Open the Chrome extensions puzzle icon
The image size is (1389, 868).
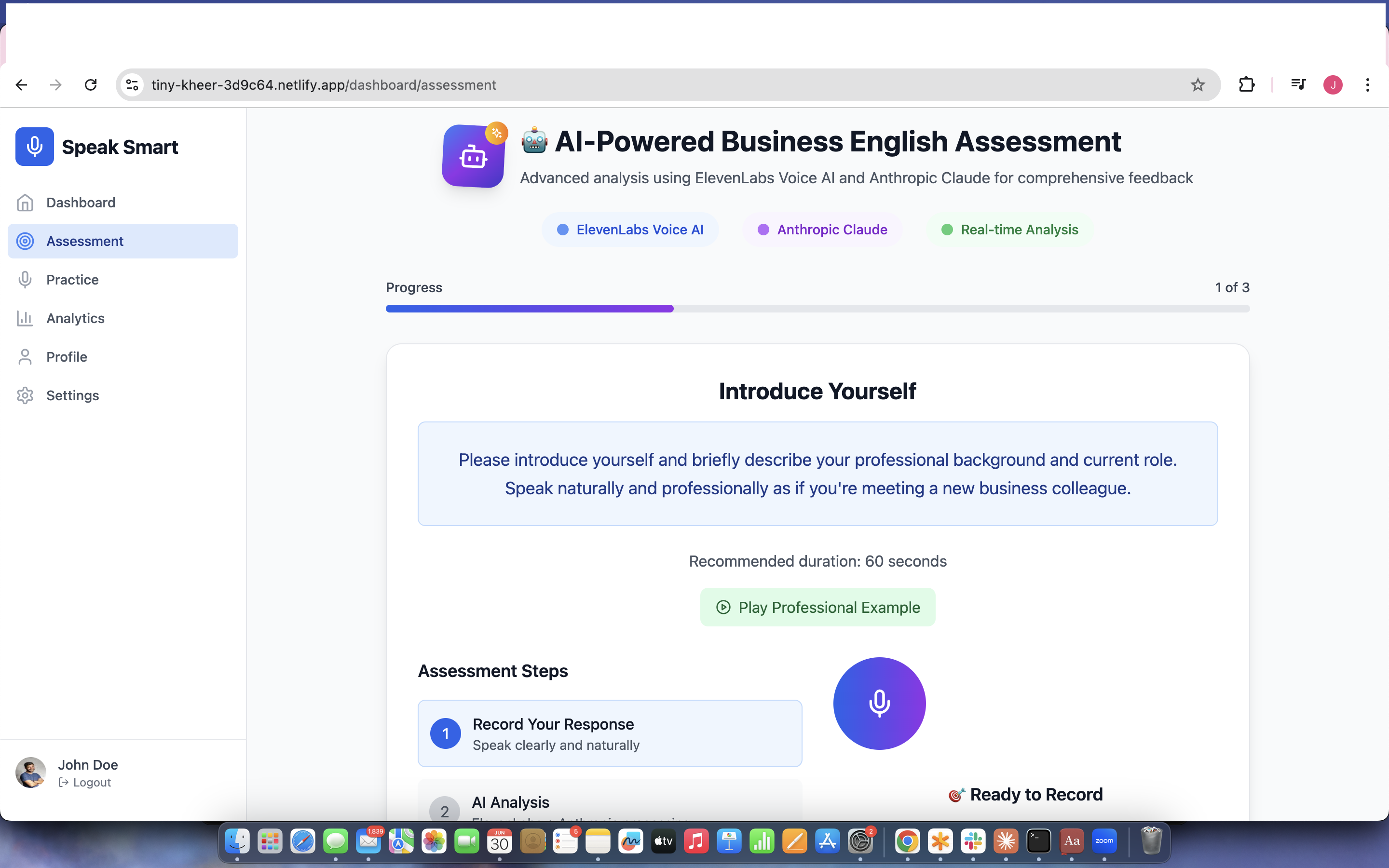pyautogui.click(x=1246, y=85)
